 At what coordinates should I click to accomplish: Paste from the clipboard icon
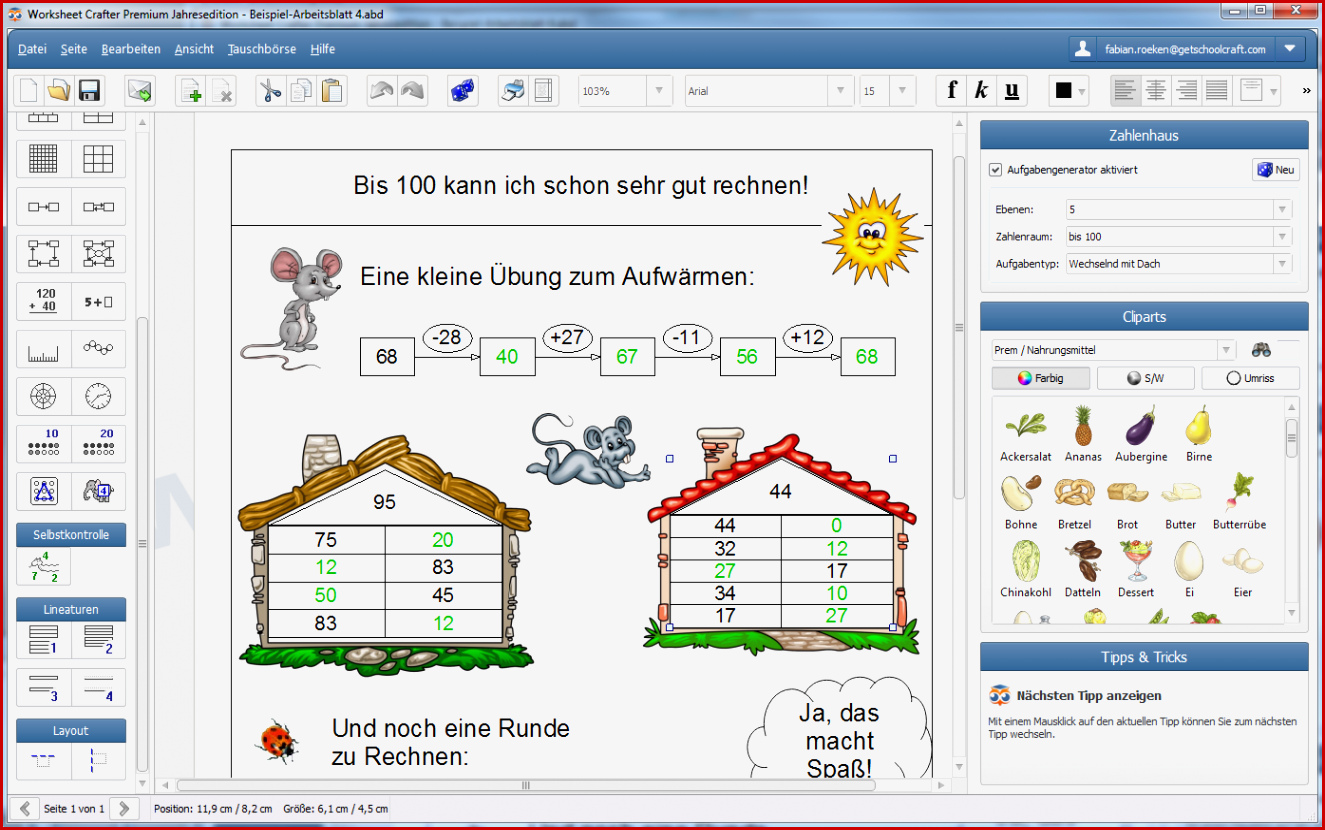[332, 91]
